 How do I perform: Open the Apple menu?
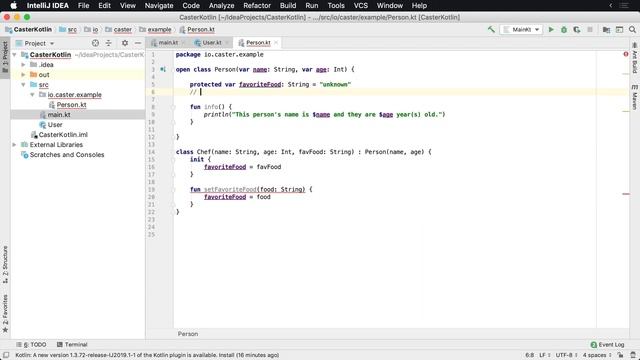(13, 5)
